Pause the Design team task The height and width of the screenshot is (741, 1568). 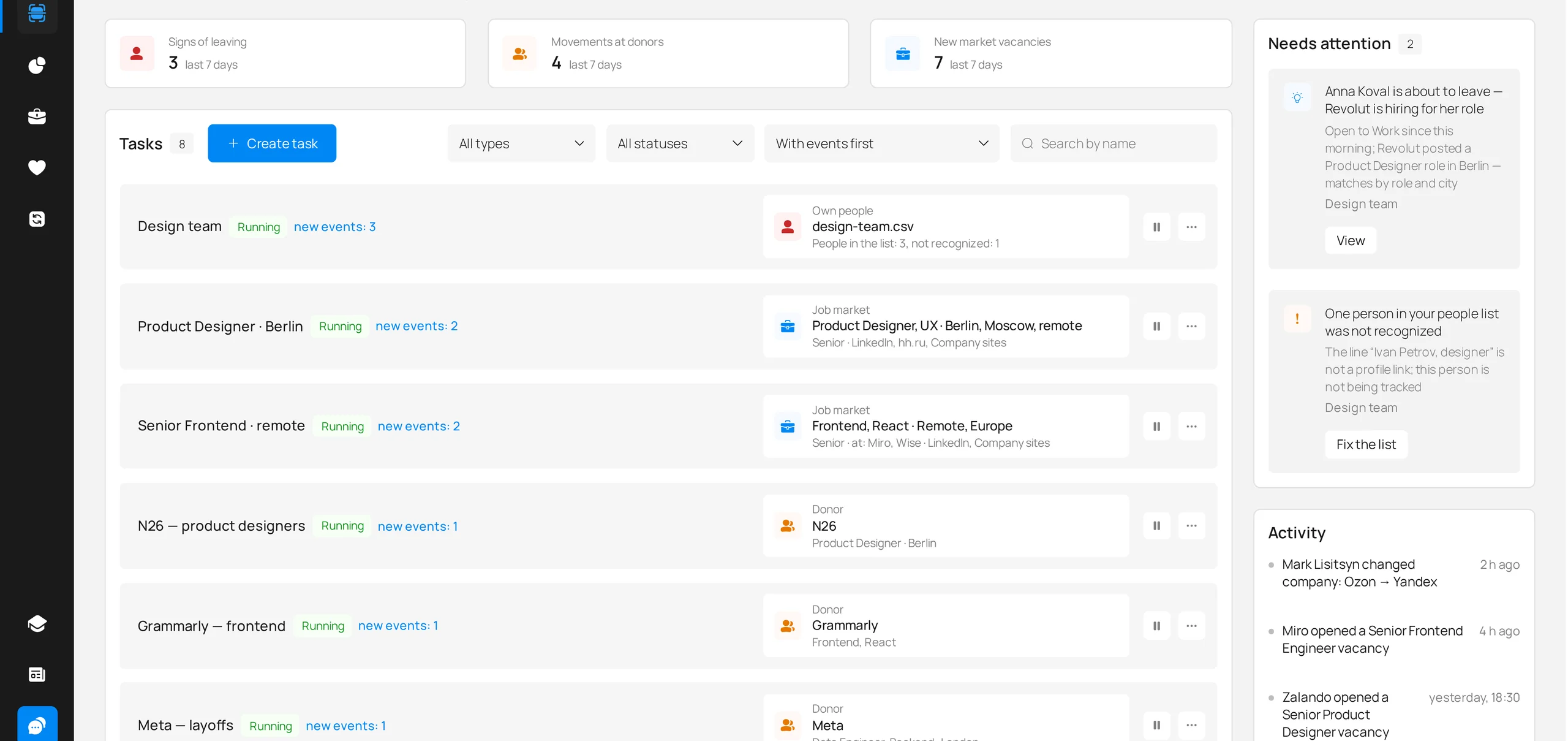(x=1156, y=227)
